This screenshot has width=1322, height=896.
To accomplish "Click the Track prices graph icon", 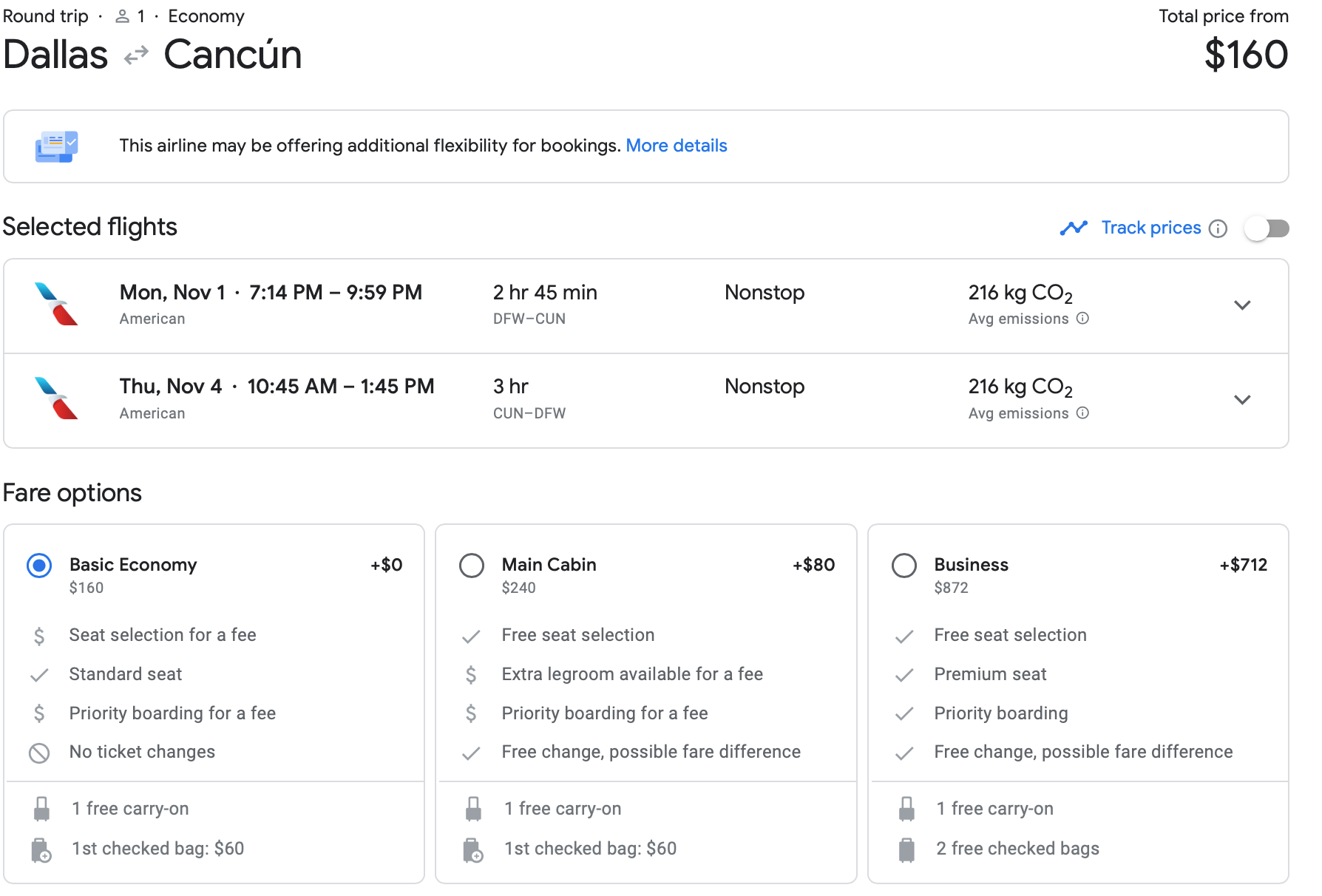I will [x=1074, y=228].
